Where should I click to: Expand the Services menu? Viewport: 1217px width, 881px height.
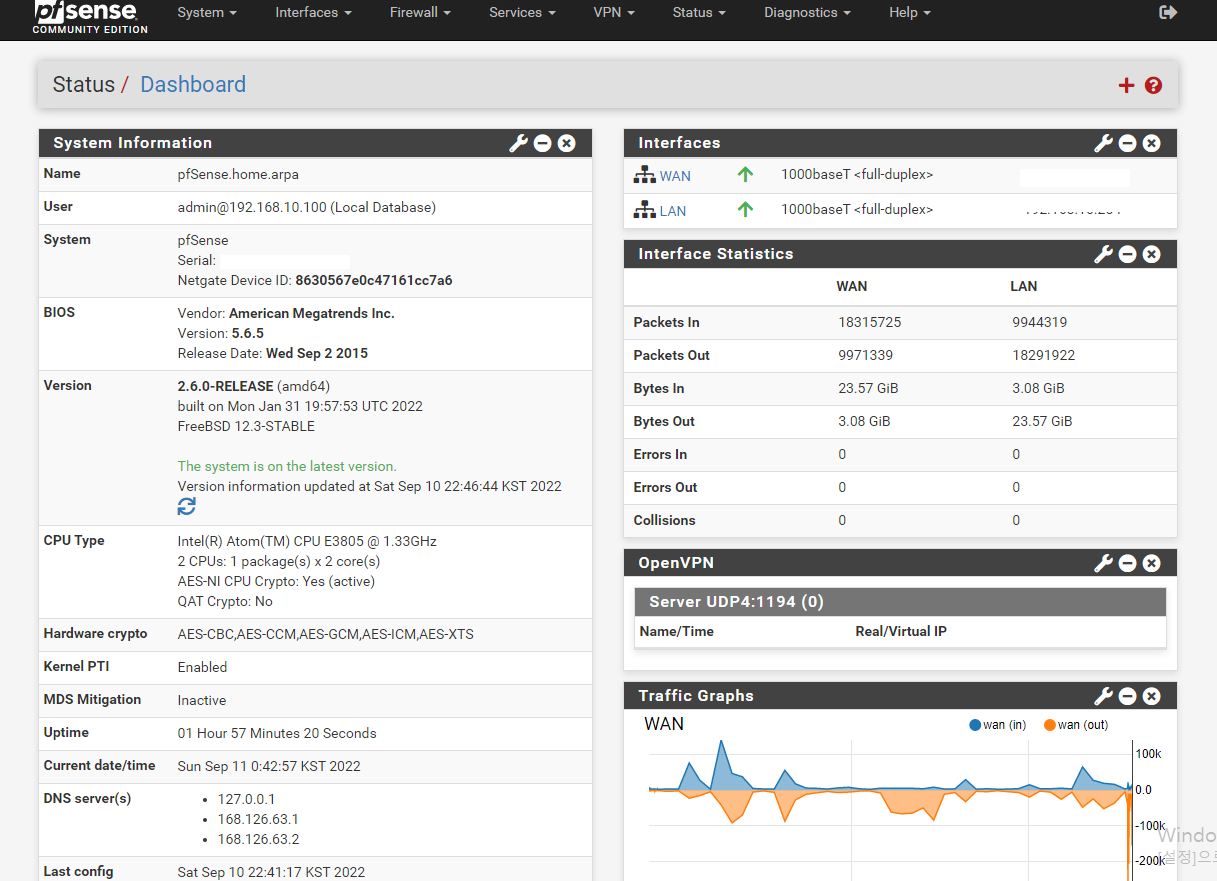tap(522, 13)
